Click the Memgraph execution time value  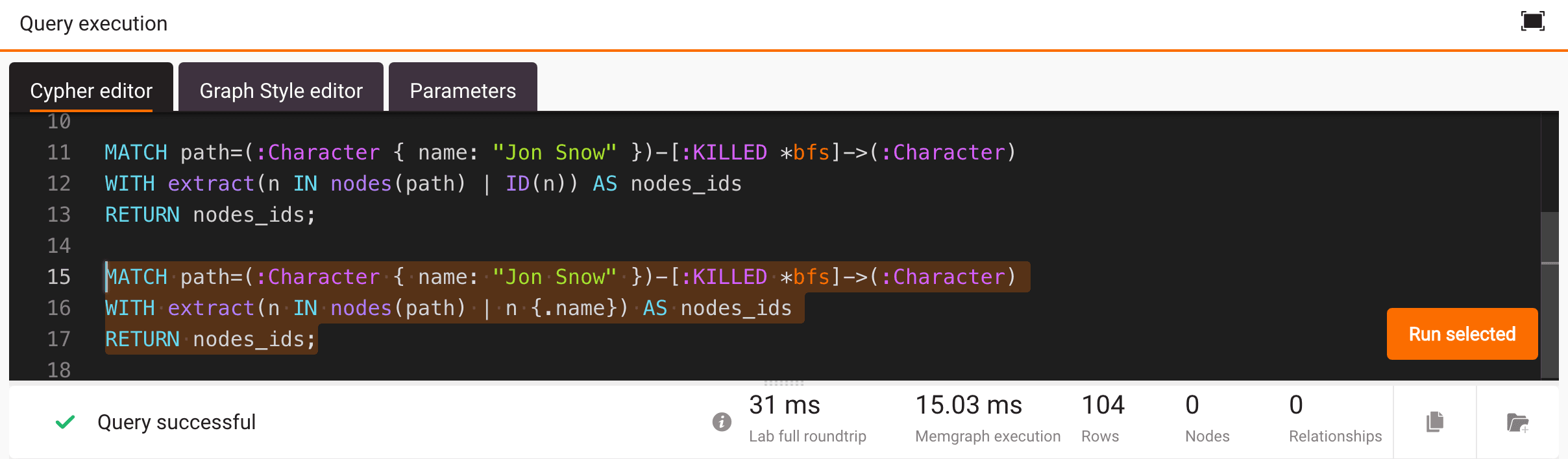tap(968, 405)
